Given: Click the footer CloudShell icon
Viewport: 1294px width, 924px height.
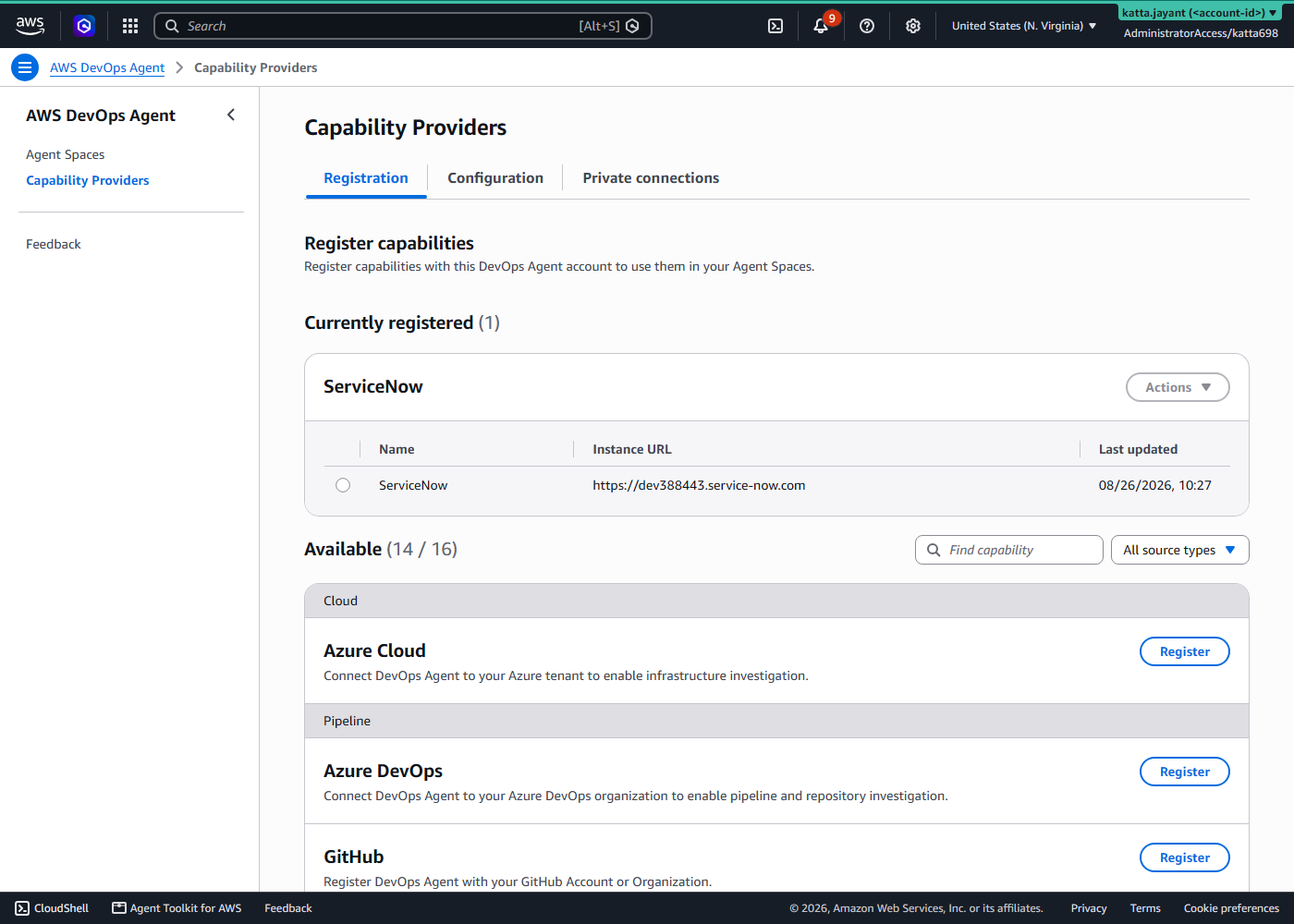Looking at the screenshot, I should 22,908.
